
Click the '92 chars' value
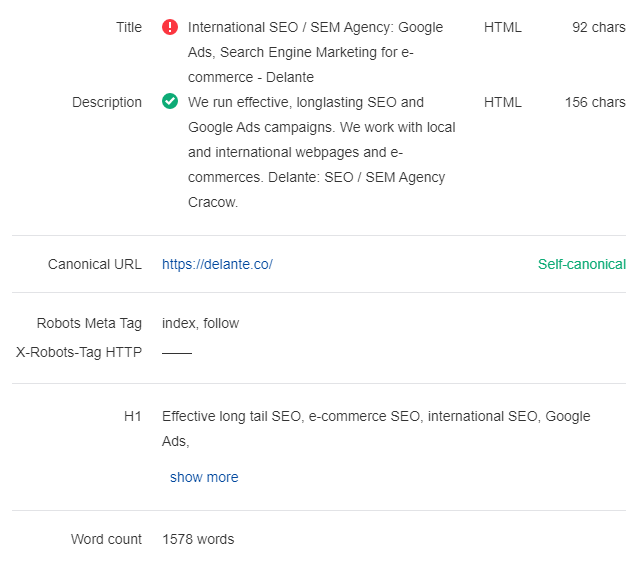click(x=599, y=27)
